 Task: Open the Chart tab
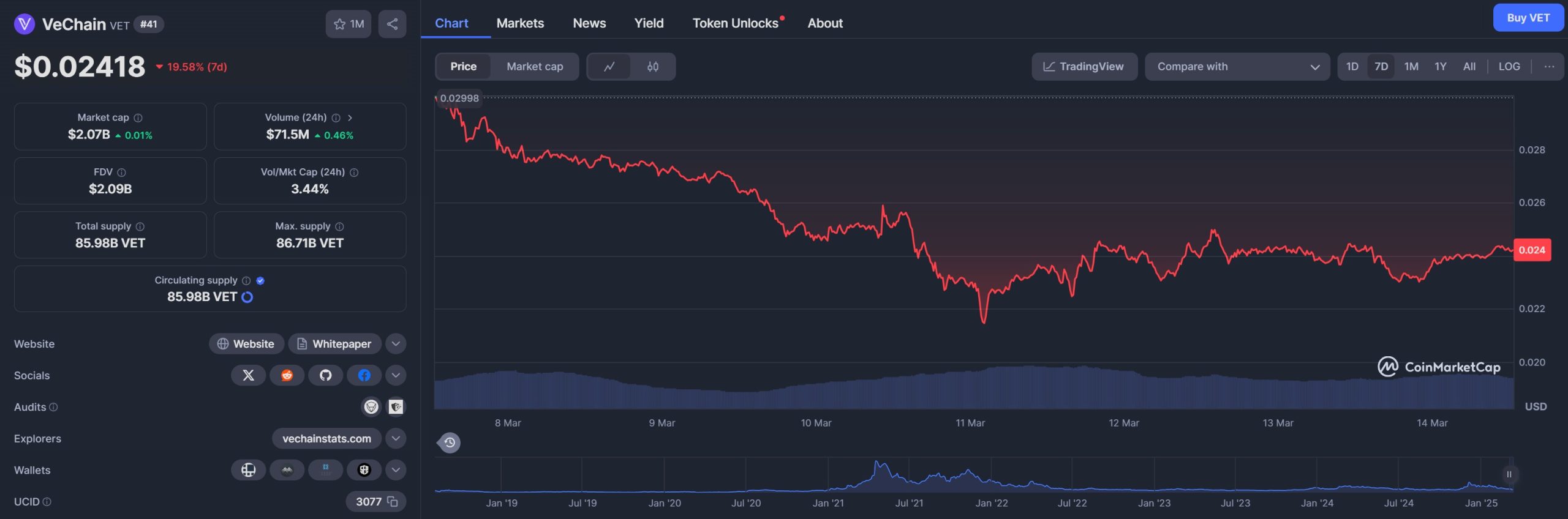[x=451, y=23]
